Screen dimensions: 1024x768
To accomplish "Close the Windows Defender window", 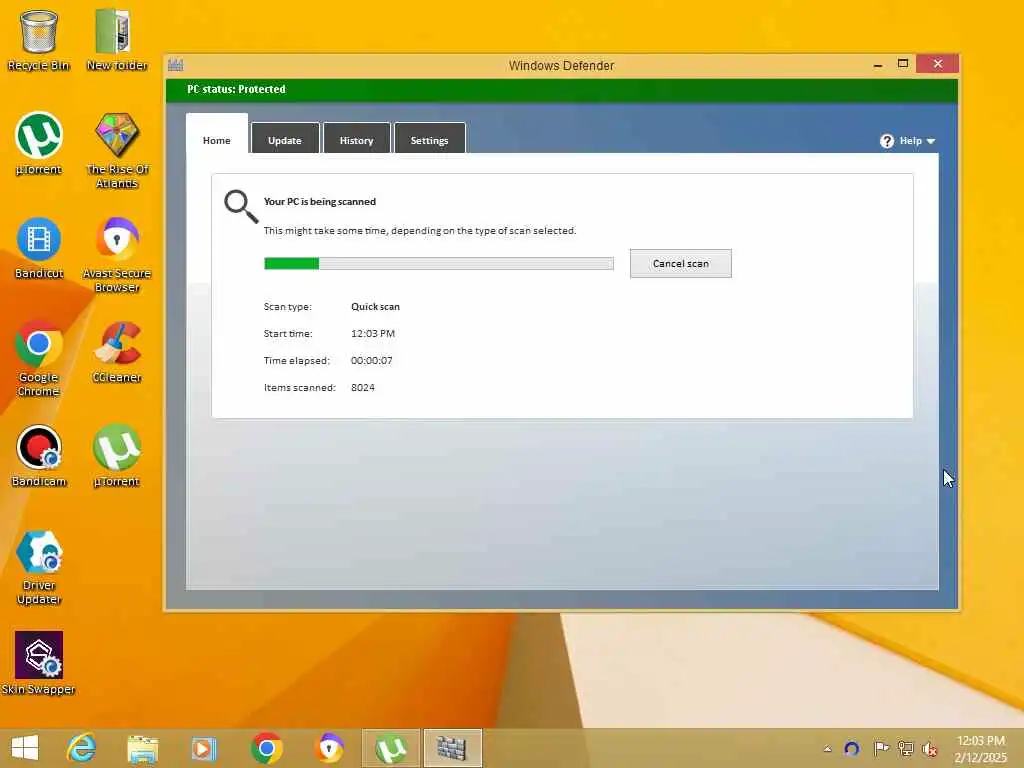I will pyautogui.click(x=938, y=63).
